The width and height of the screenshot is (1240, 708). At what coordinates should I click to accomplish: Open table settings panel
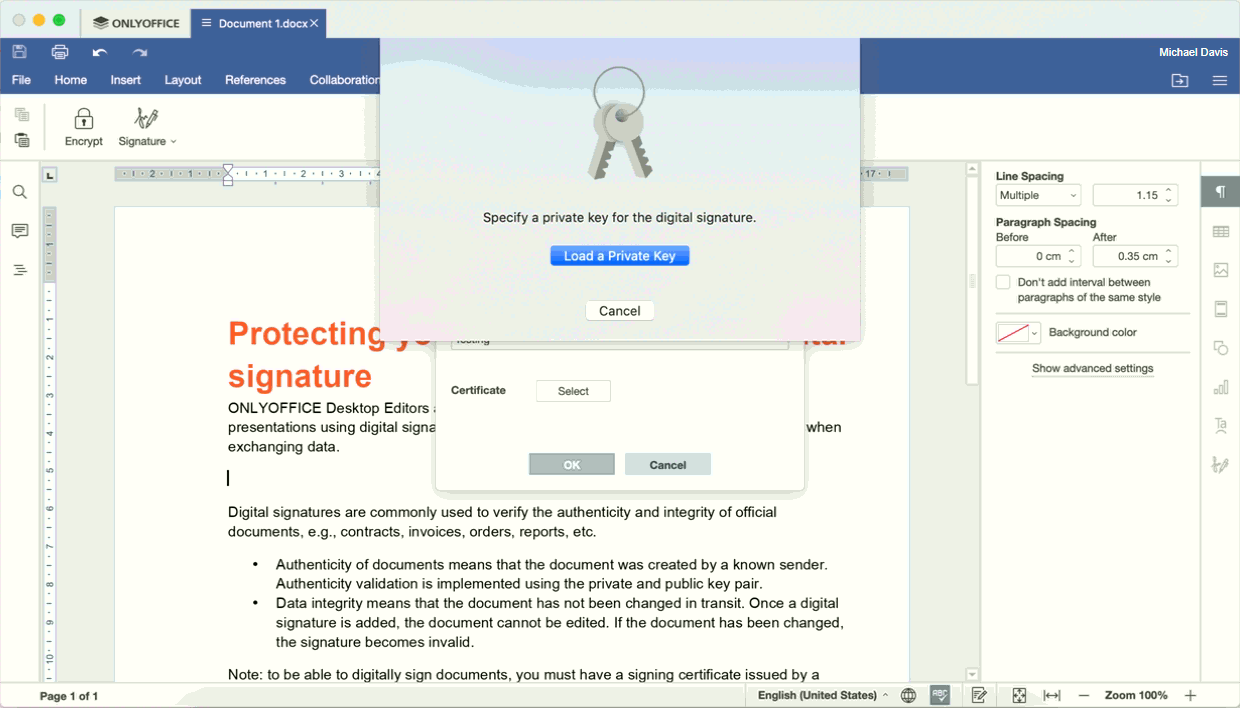(x=1219, y=231)
